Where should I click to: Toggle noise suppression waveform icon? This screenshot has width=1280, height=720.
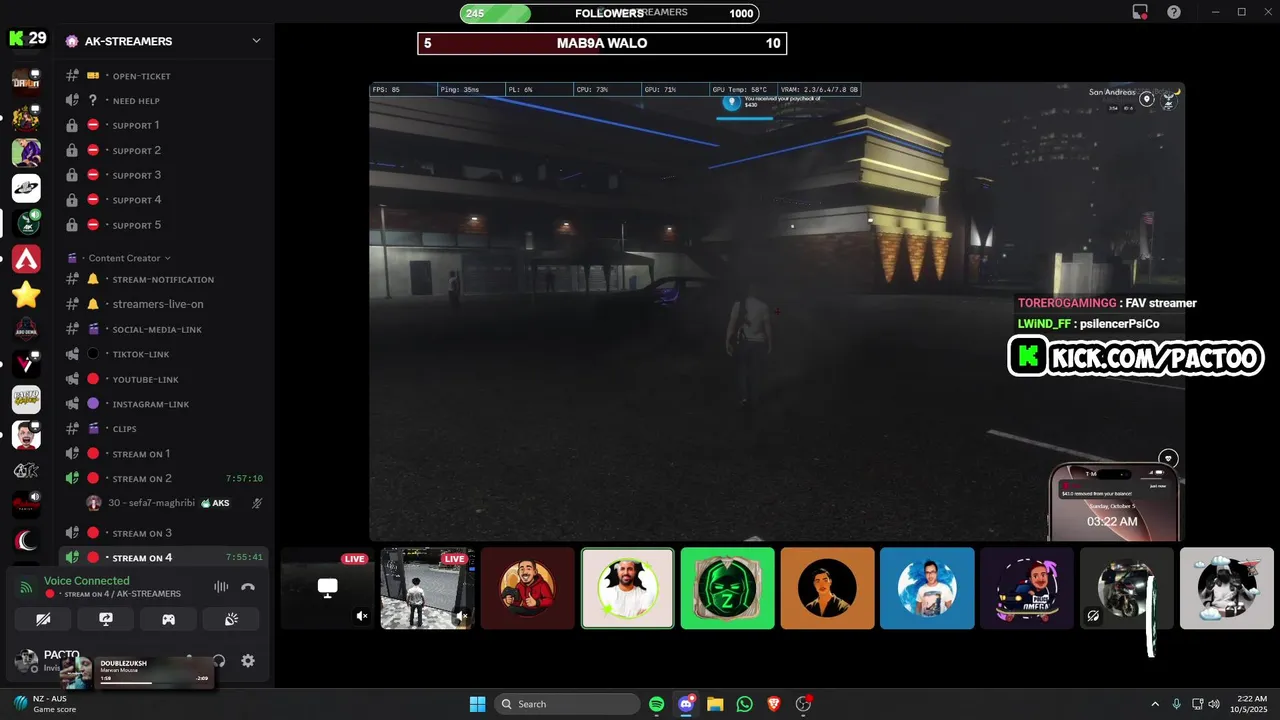221,587
